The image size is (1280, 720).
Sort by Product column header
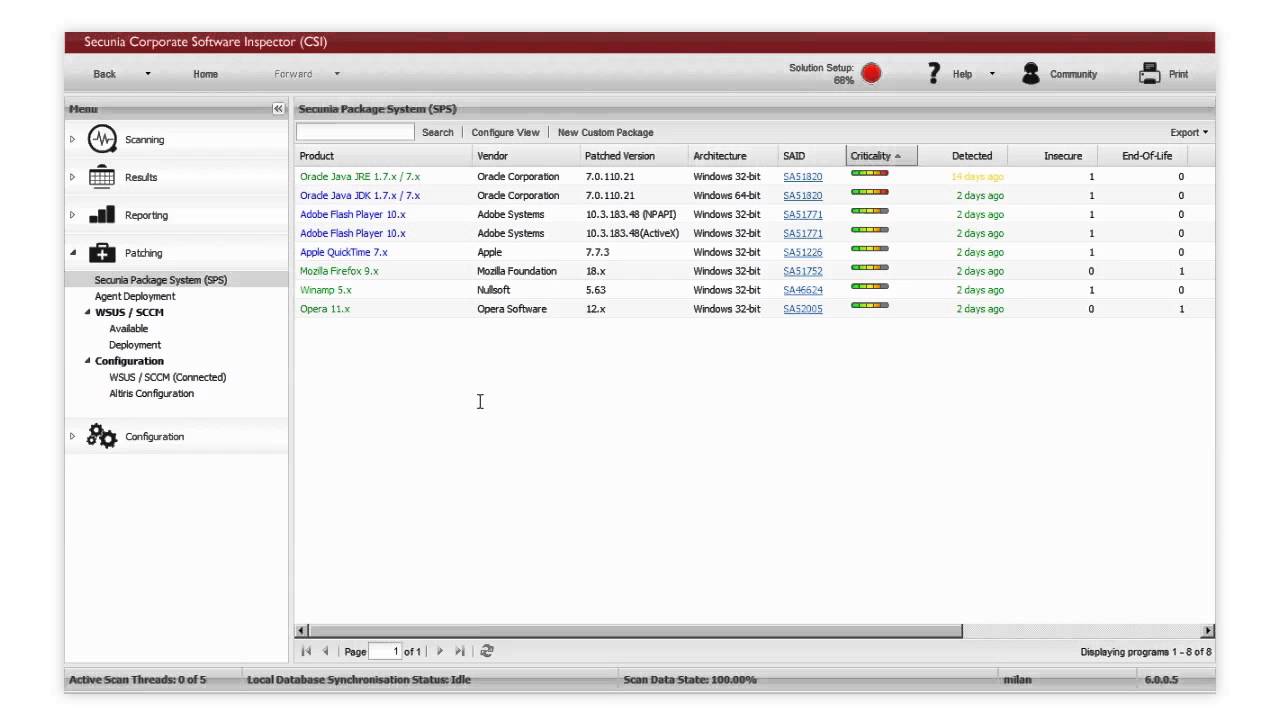[384, 156]
